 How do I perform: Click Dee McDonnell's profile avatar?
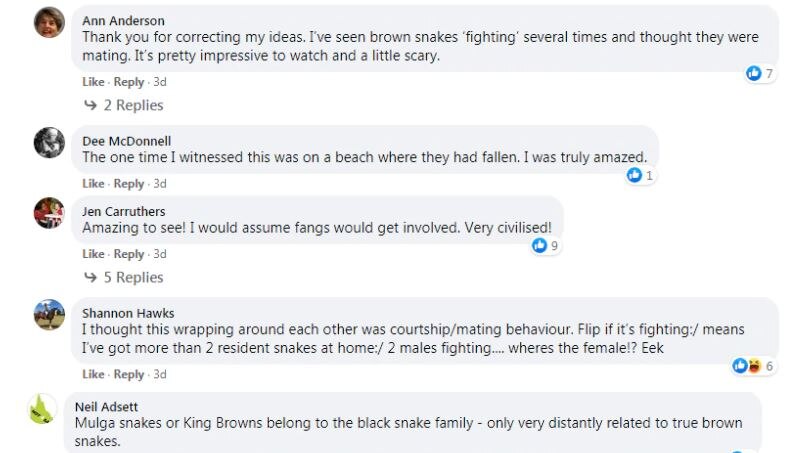[x=49, y=143]
